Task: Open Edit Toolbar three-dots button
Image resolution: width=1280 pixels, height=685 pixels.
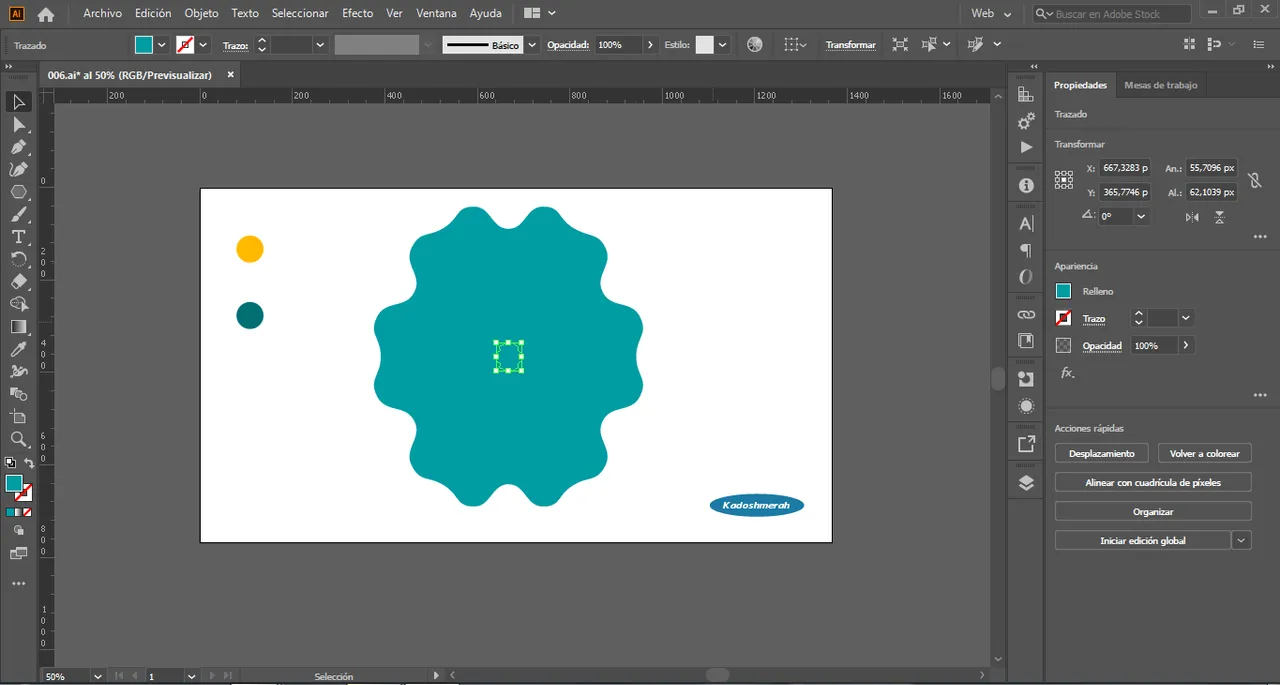Action: [x=18, y=583]
